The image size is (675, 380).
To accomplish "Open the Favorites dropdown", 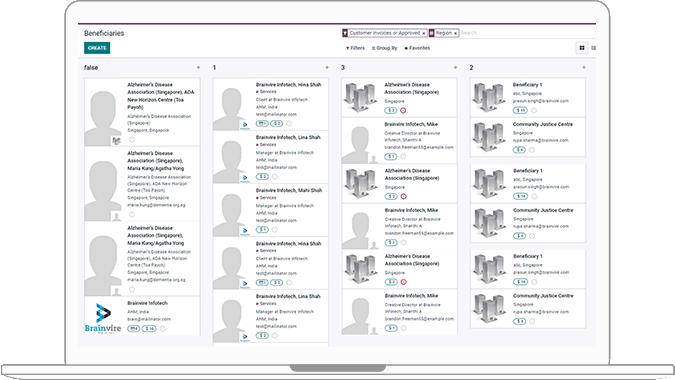I will [x=417, y=48].
